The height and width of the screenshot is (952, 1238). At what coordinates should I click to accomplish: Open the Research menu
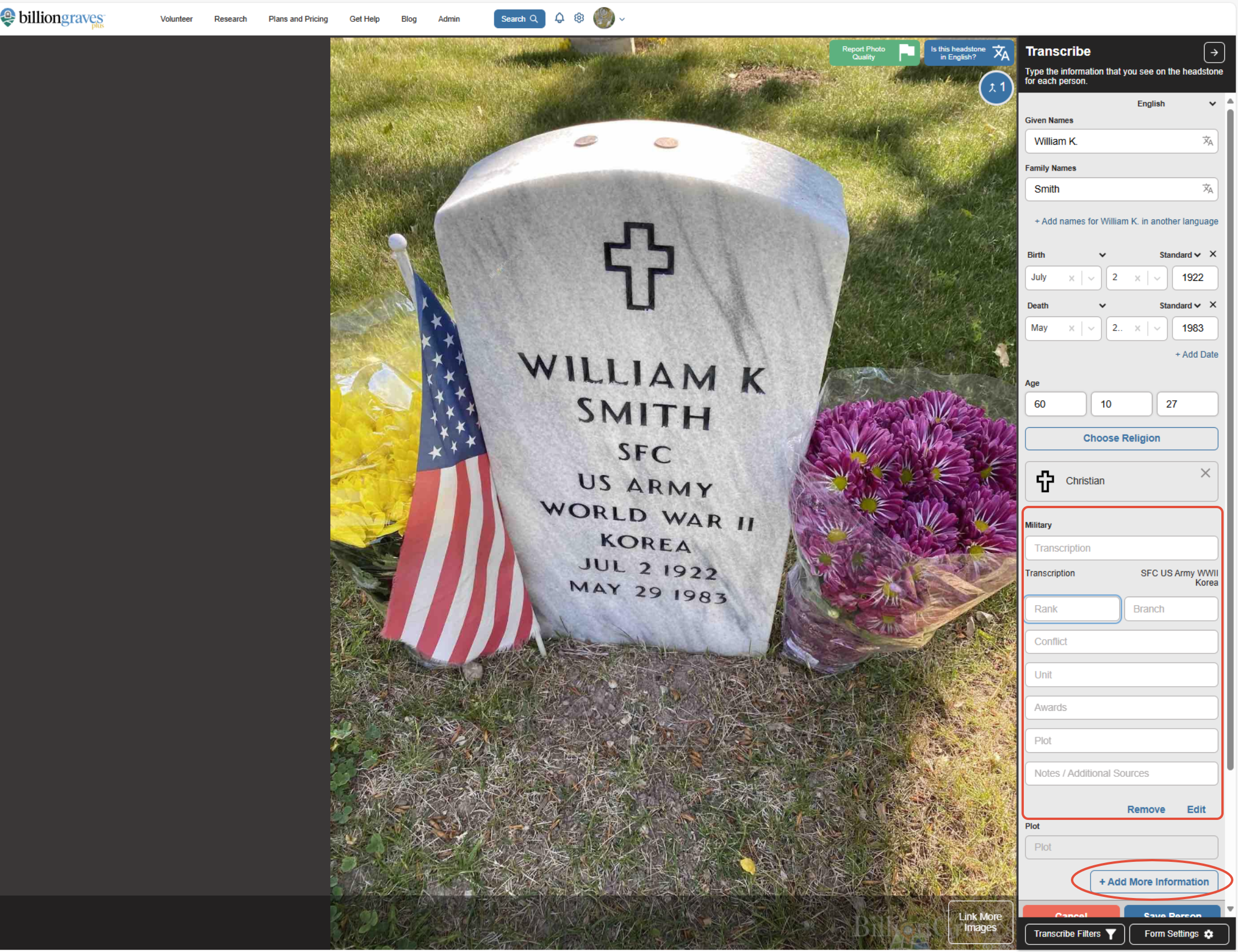coord(230,19)
